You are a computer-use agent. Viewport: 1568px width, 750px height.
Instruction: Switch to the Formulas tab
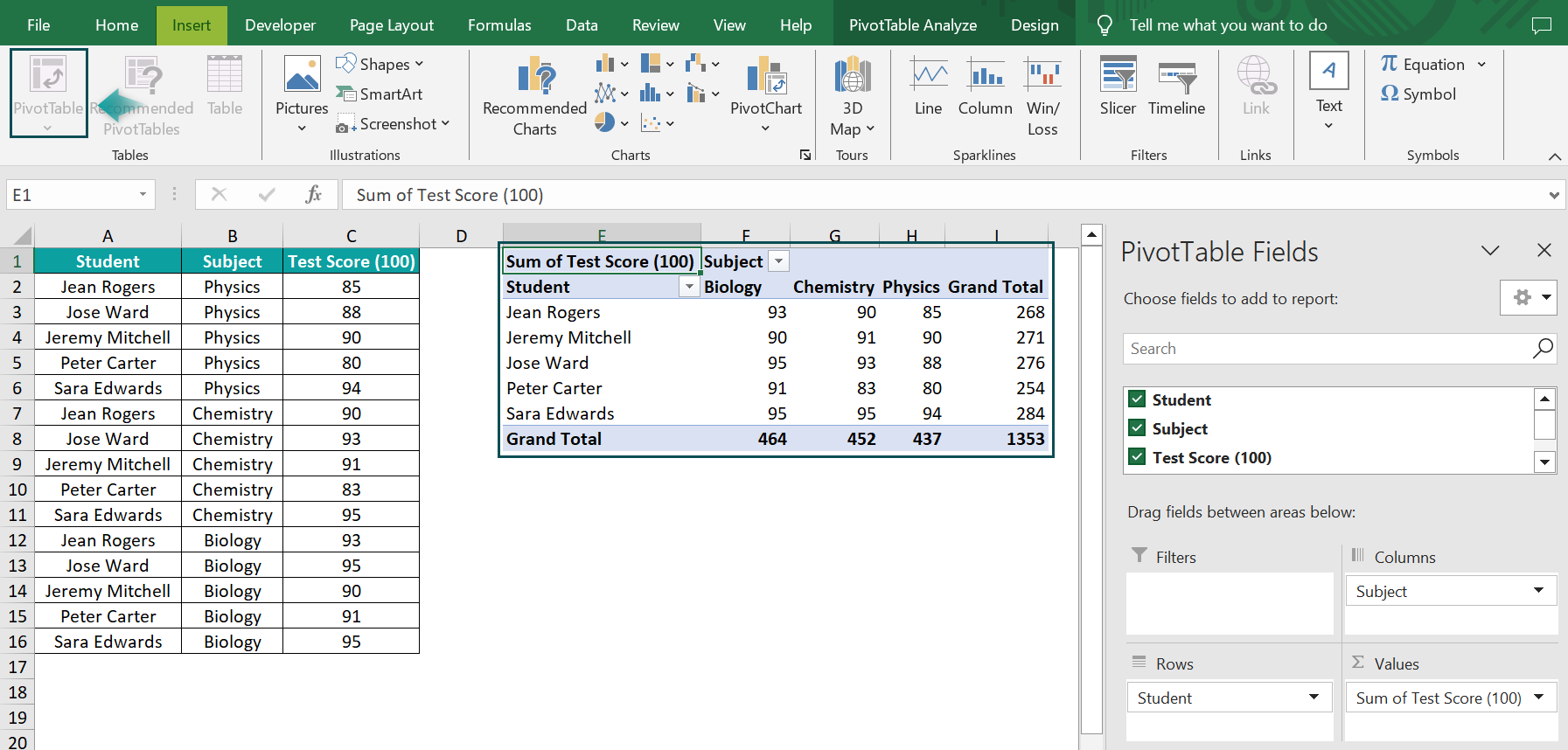click(x=499, y=25)
